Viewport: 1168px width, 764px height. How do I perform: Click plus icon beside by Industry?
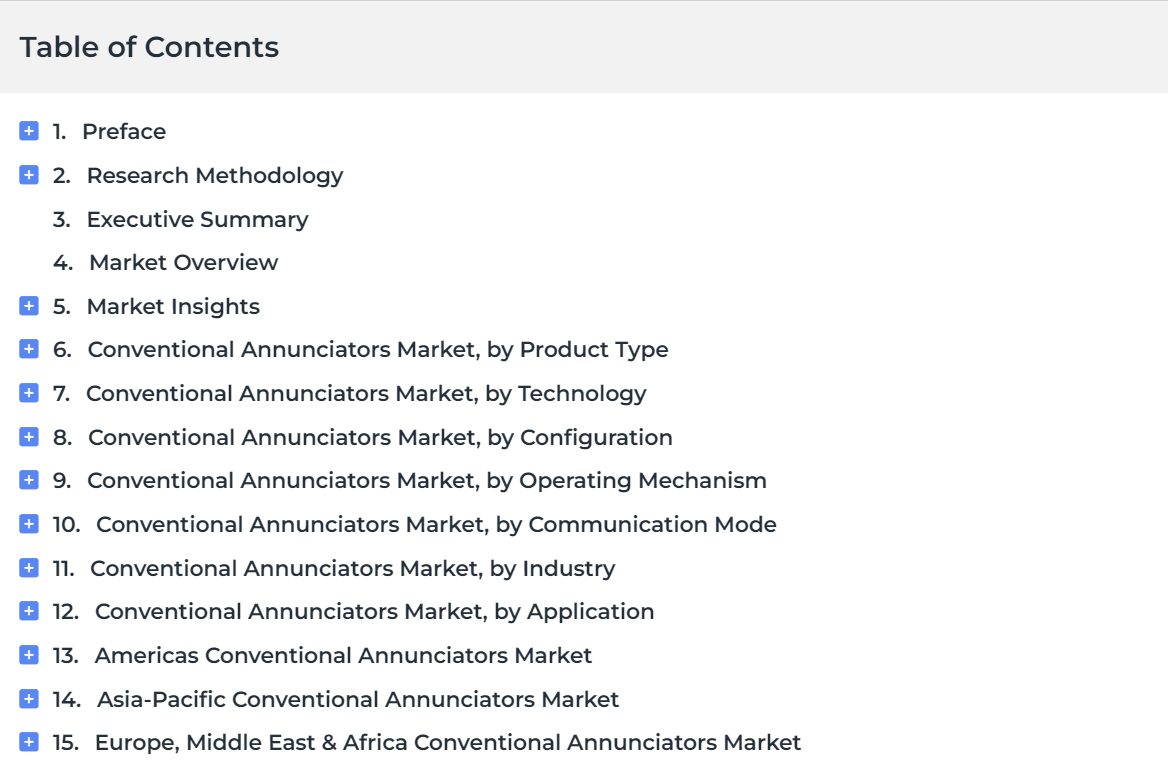pos(29,568)
